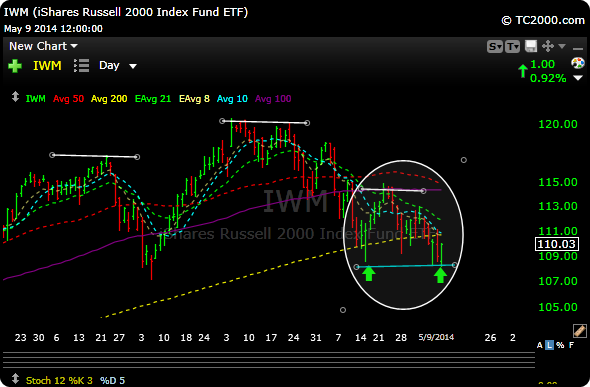Click the 110.03 current price box
This screenshot has width=590, height=387.
point(557,244)
